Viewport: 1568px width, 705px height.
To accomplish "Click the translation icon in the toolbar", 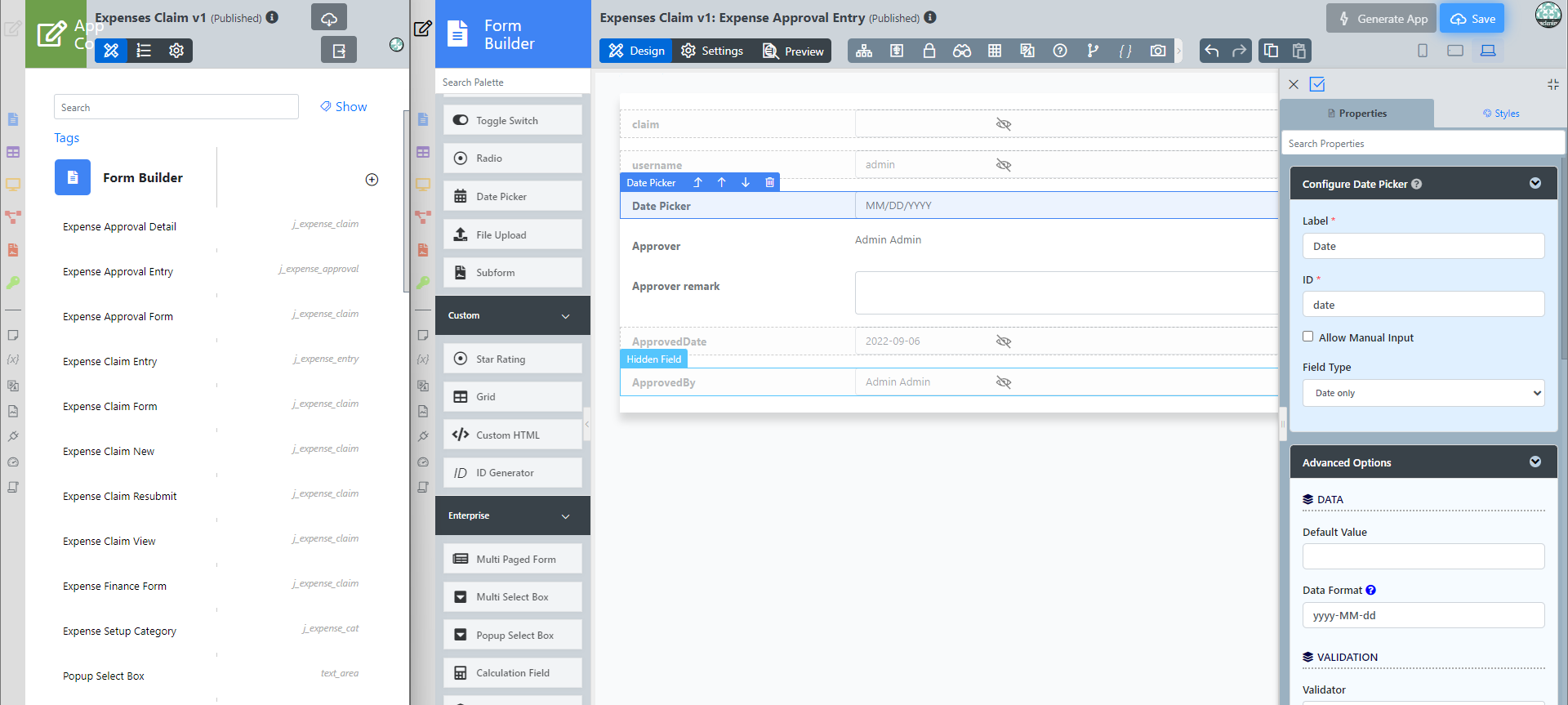I will 1027,51.
